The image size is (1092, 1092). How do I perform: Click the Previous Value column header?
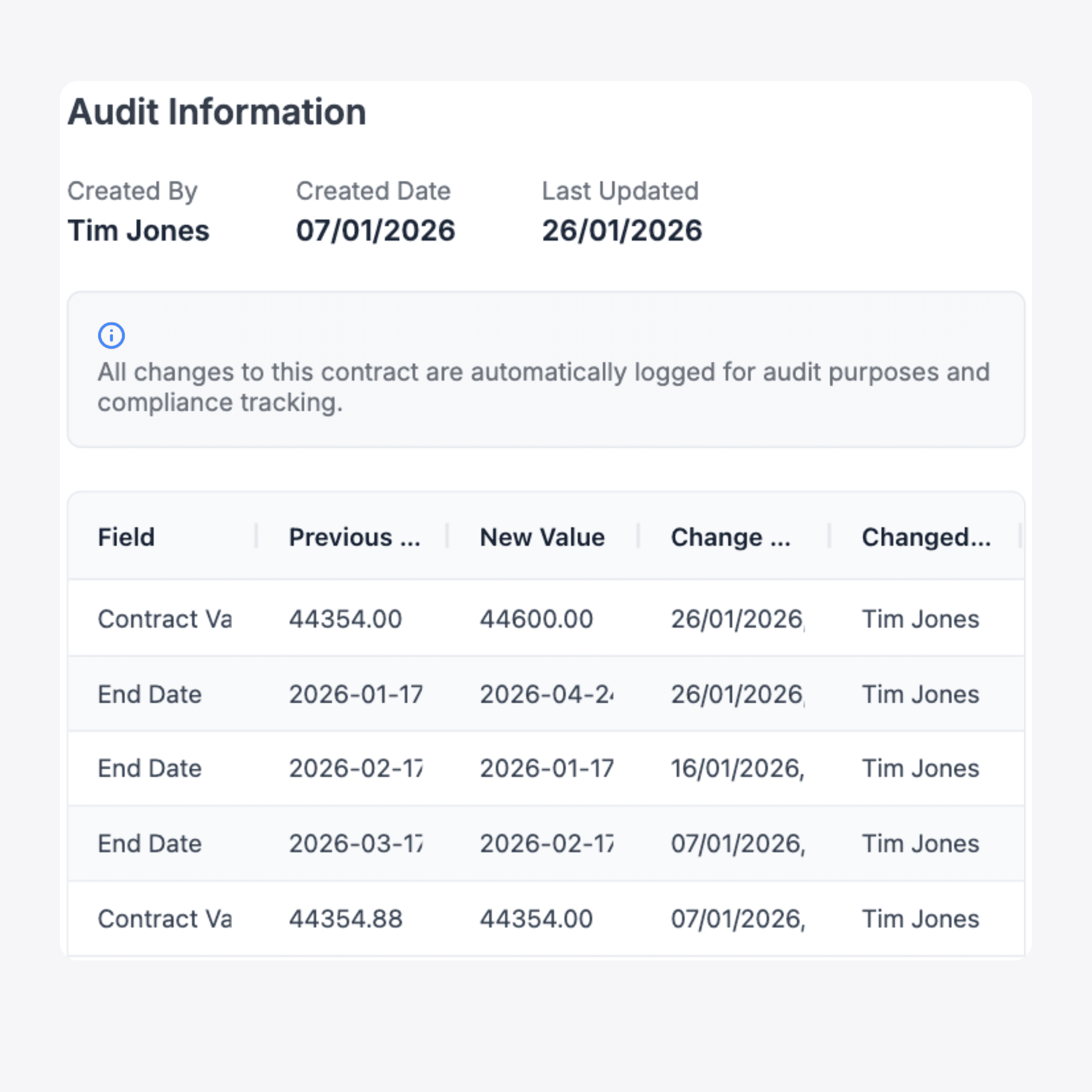[354, 537]
